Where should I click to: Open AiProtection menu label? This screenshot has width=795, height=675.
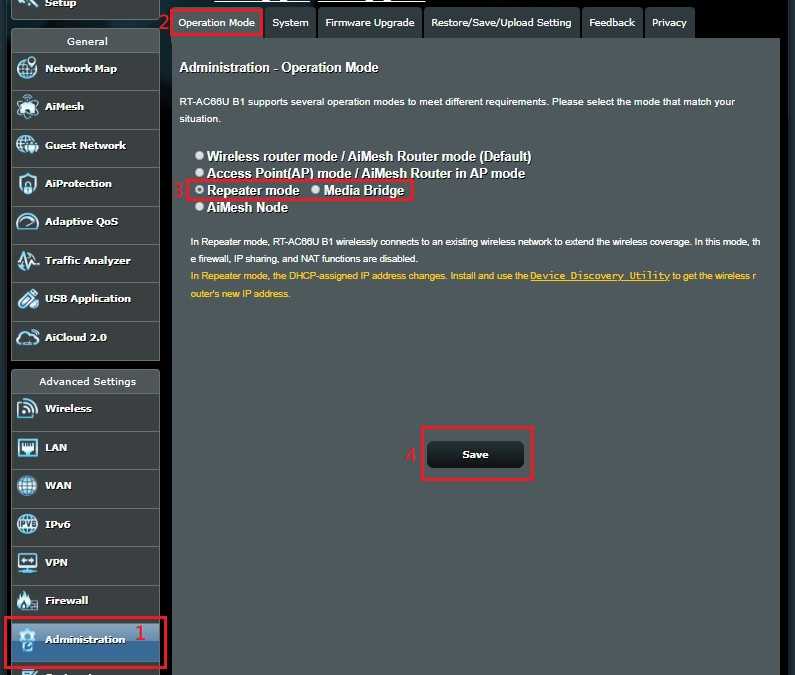(x=78, y=184)
